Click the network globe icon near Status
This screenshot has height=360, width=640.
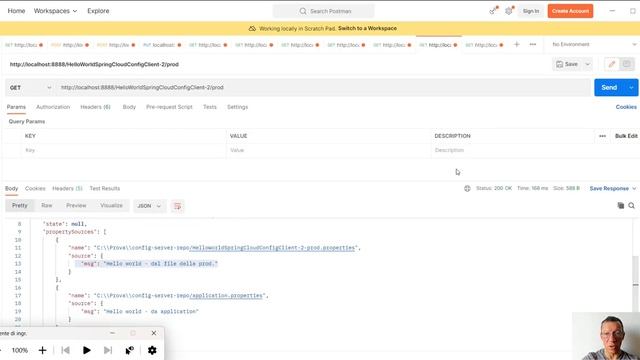click(x=467, y=189)
